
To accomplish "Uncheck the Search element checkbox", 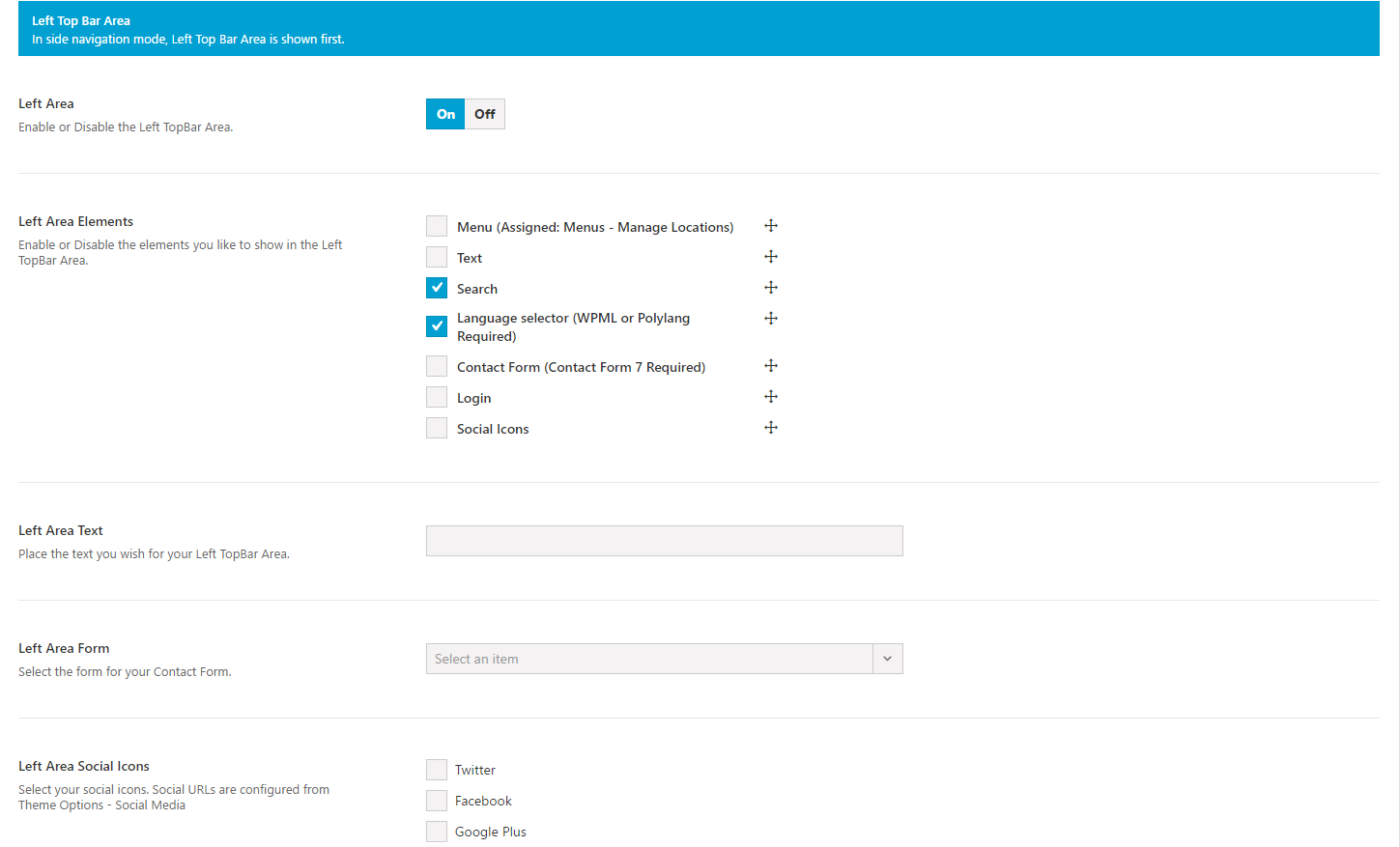I will 437,288.
